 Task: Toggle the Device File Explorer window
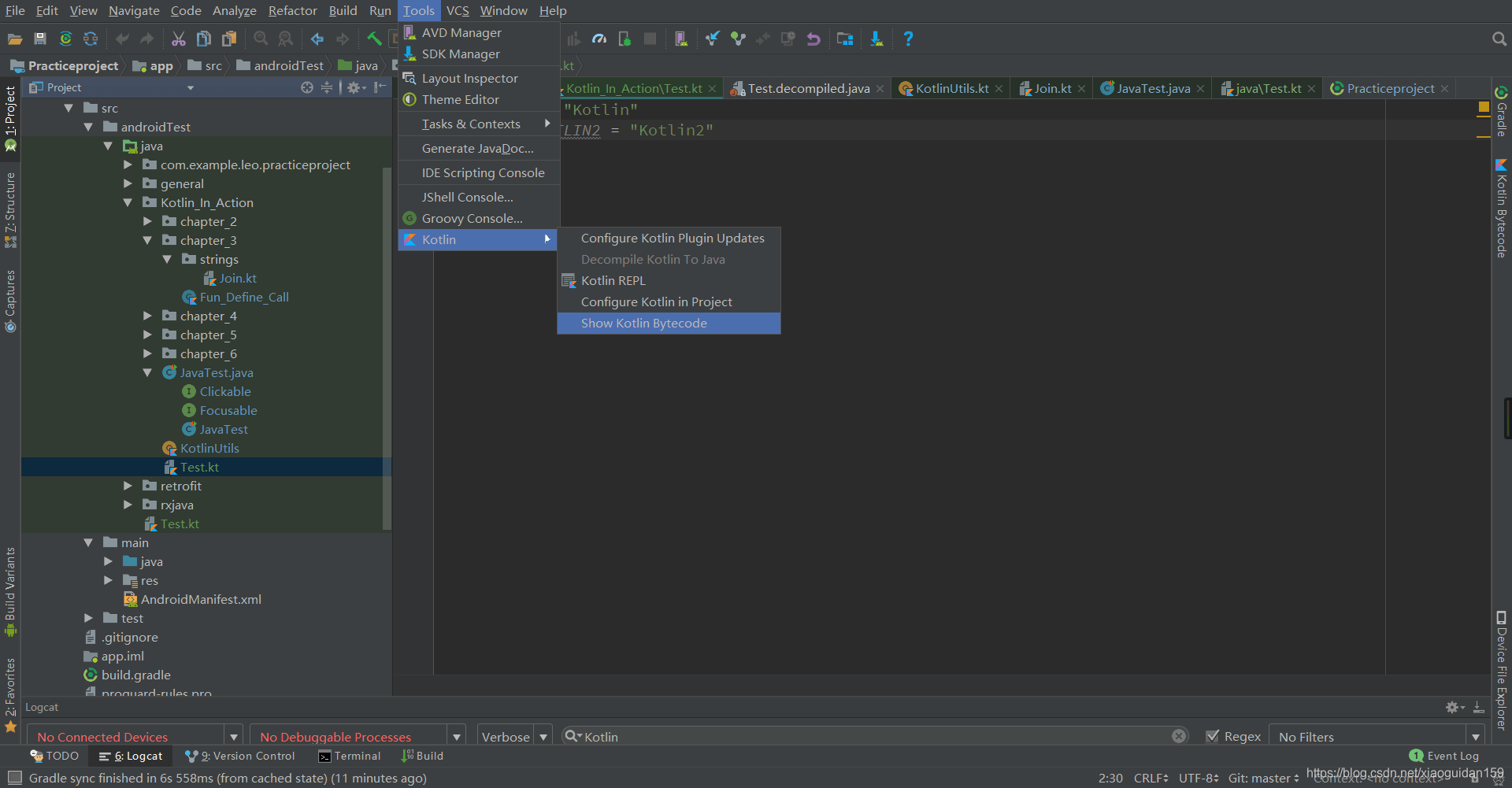[1502, 671]
